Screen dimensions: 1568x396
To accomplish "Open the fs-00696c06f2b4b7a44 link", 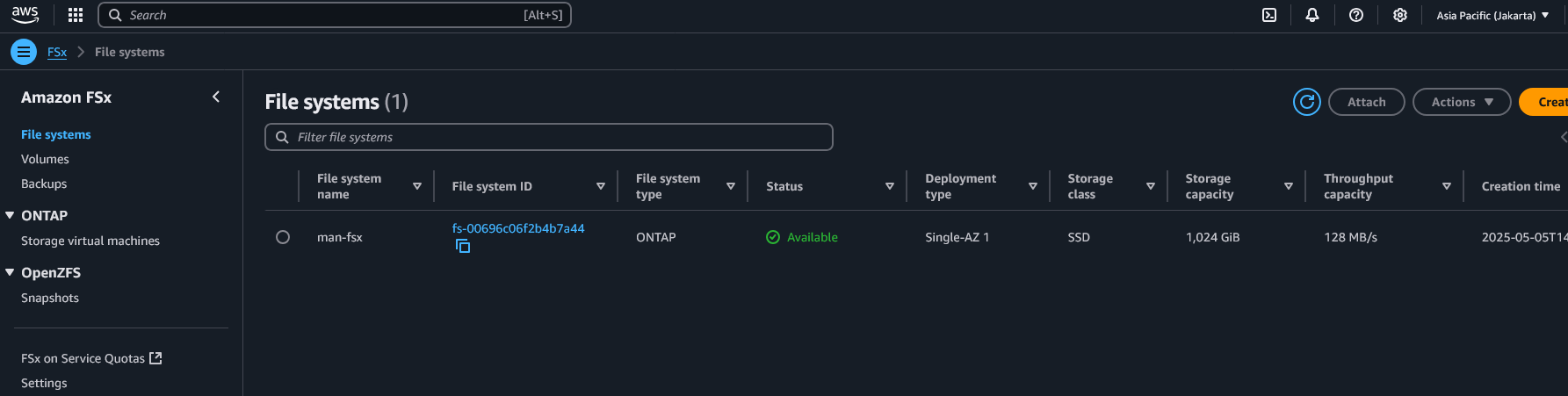I will (x=518, y=228).
